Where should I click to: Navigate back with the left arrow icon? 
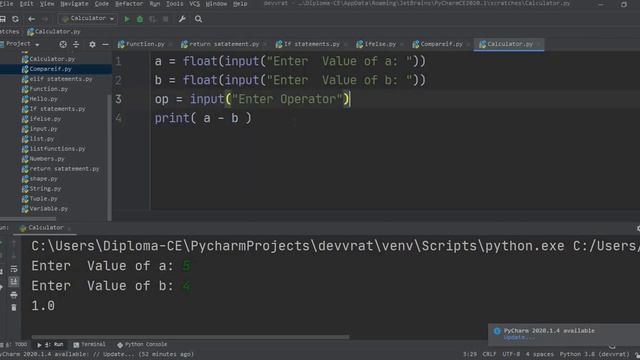click(x=31, y=19)
